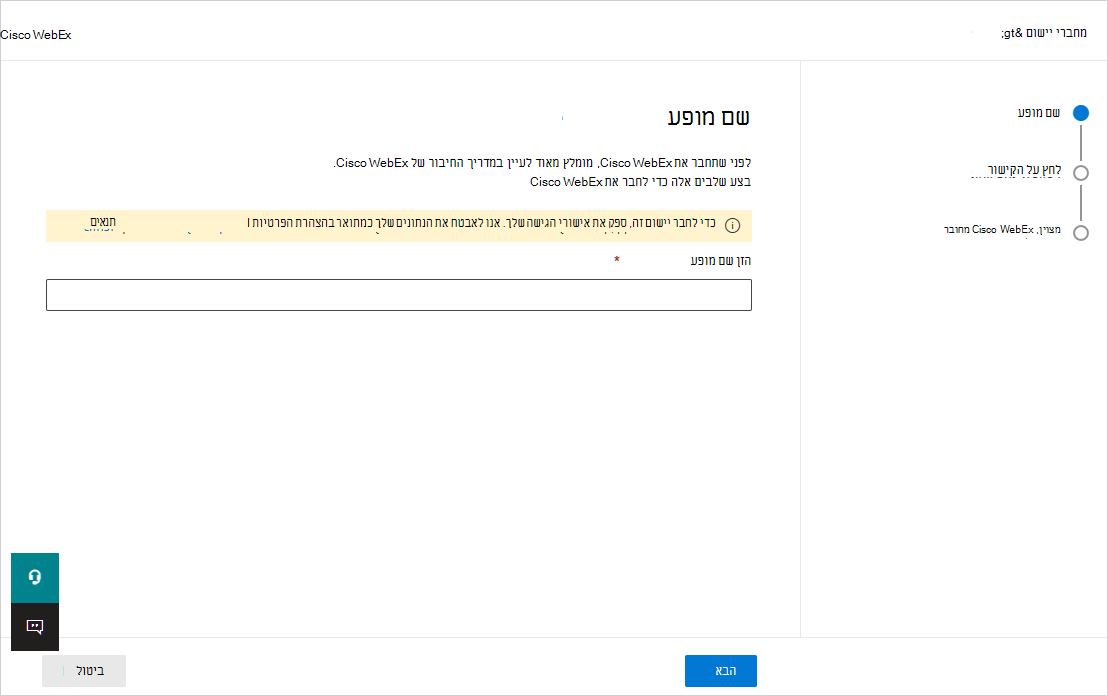Click the הזן שם מופע field label

(720, 261)
